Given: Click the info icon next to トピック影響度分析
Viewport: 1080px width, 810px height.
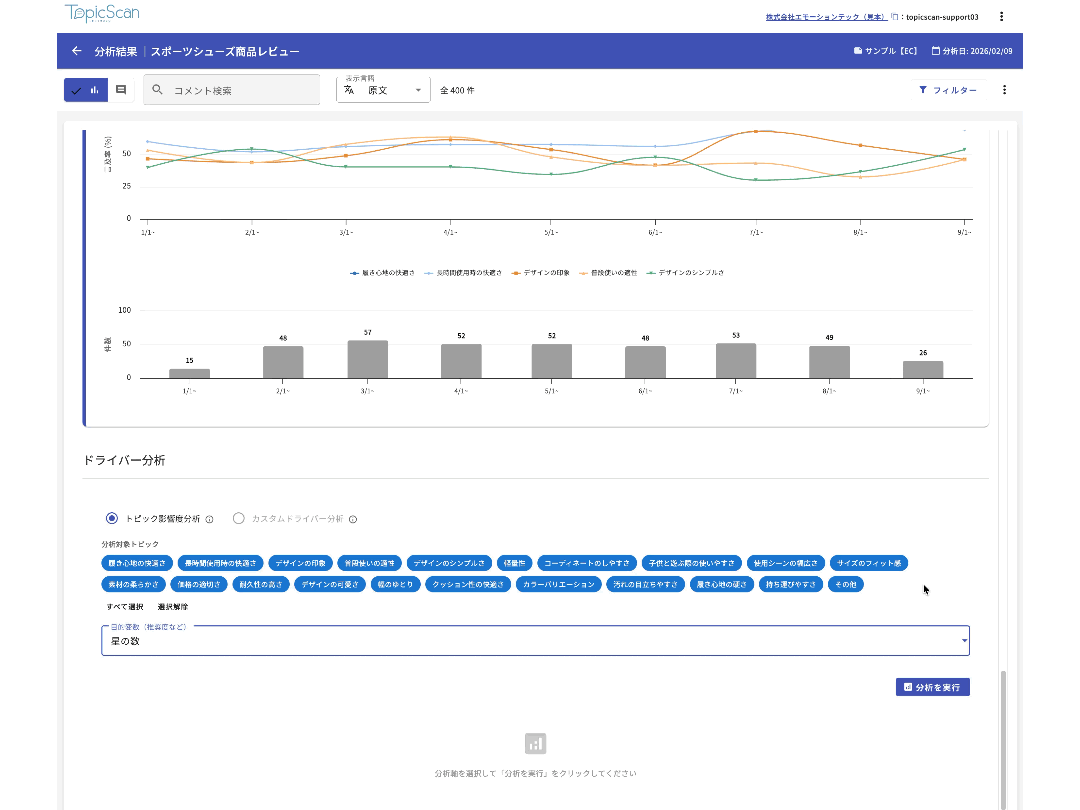Looking at the screenshot, I should click(x=209, y=519).
